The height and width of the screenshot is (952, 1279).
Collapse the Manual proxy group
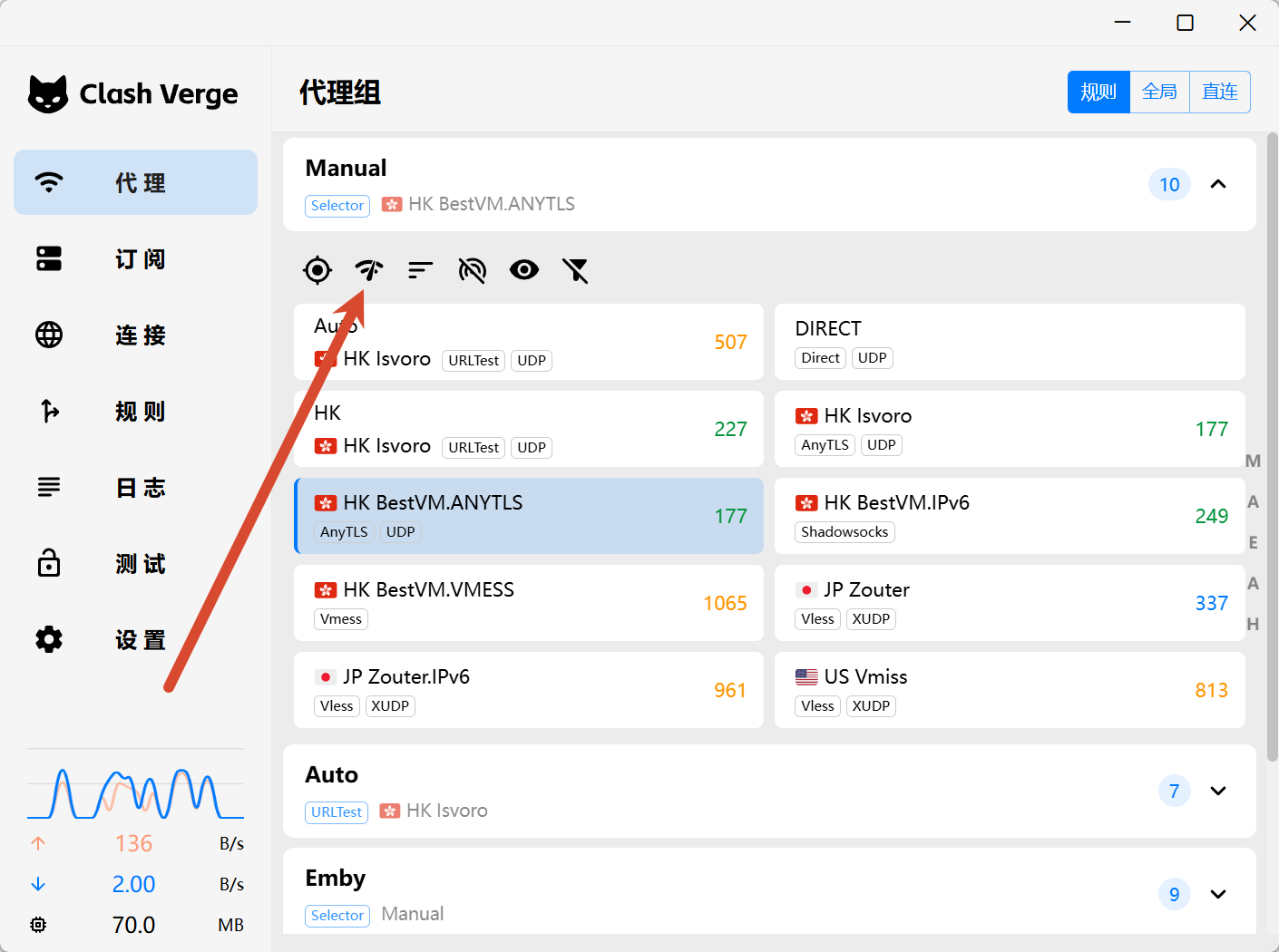click(x=1218, y=184)
